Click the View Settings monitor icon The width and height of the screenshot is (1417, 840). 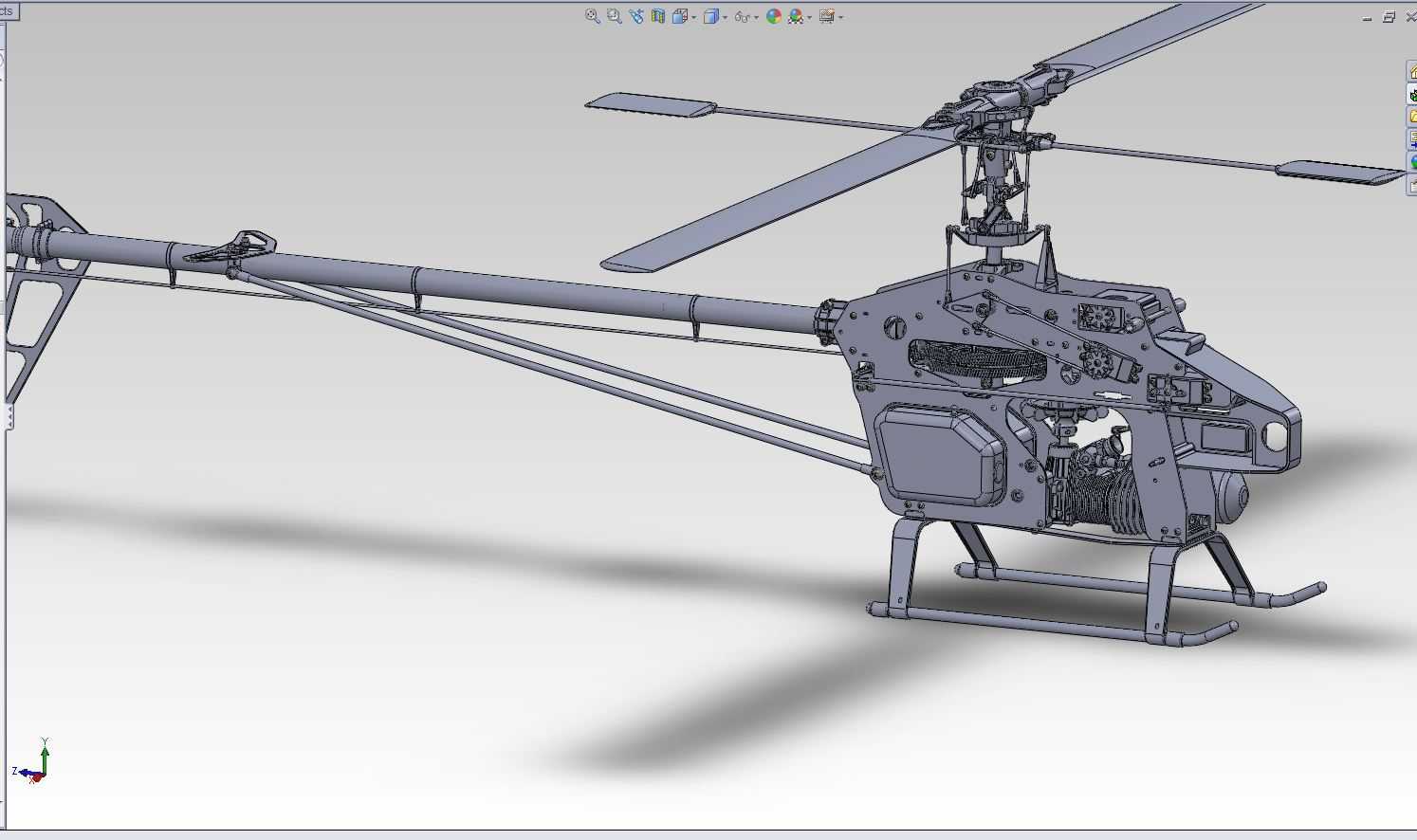point(826,16)
